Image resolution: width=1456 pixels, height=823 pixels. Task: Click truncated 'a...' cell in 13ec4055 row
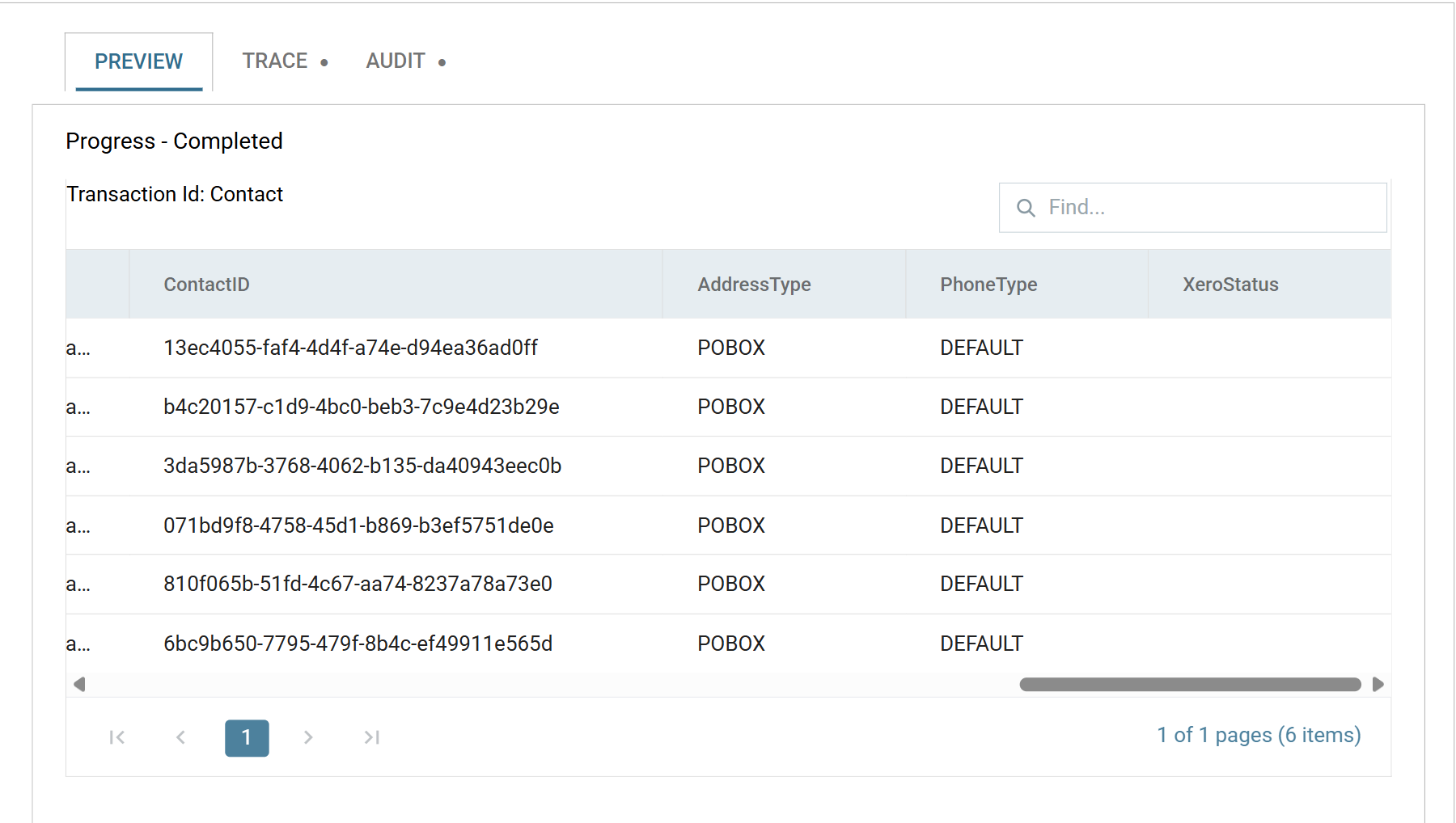pyautogui.click(x=78, y=348)
